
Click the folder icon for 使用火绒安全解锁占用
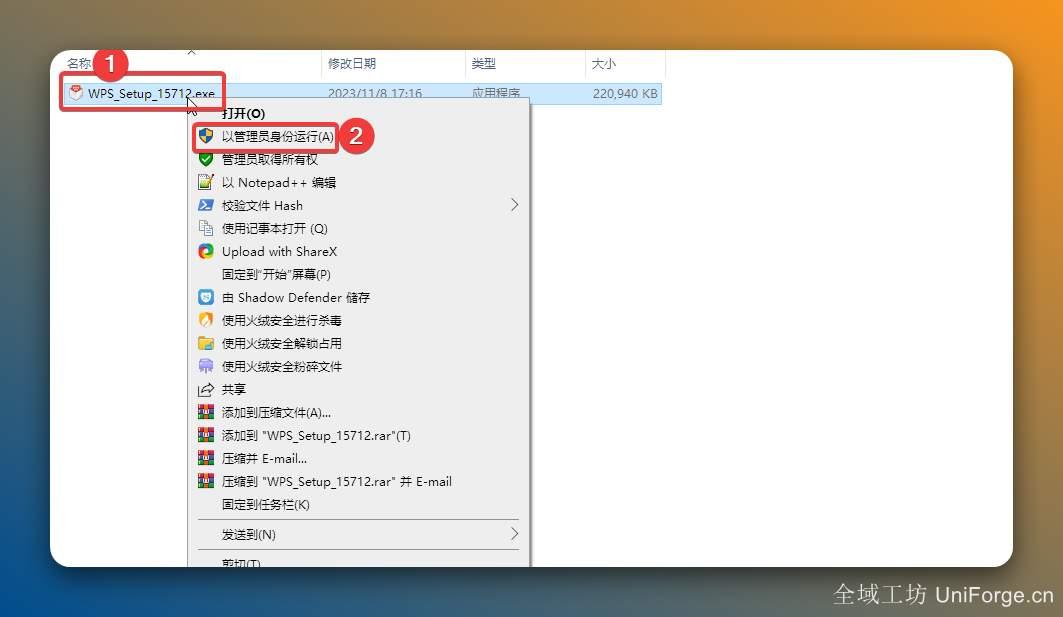click(206, 343)
